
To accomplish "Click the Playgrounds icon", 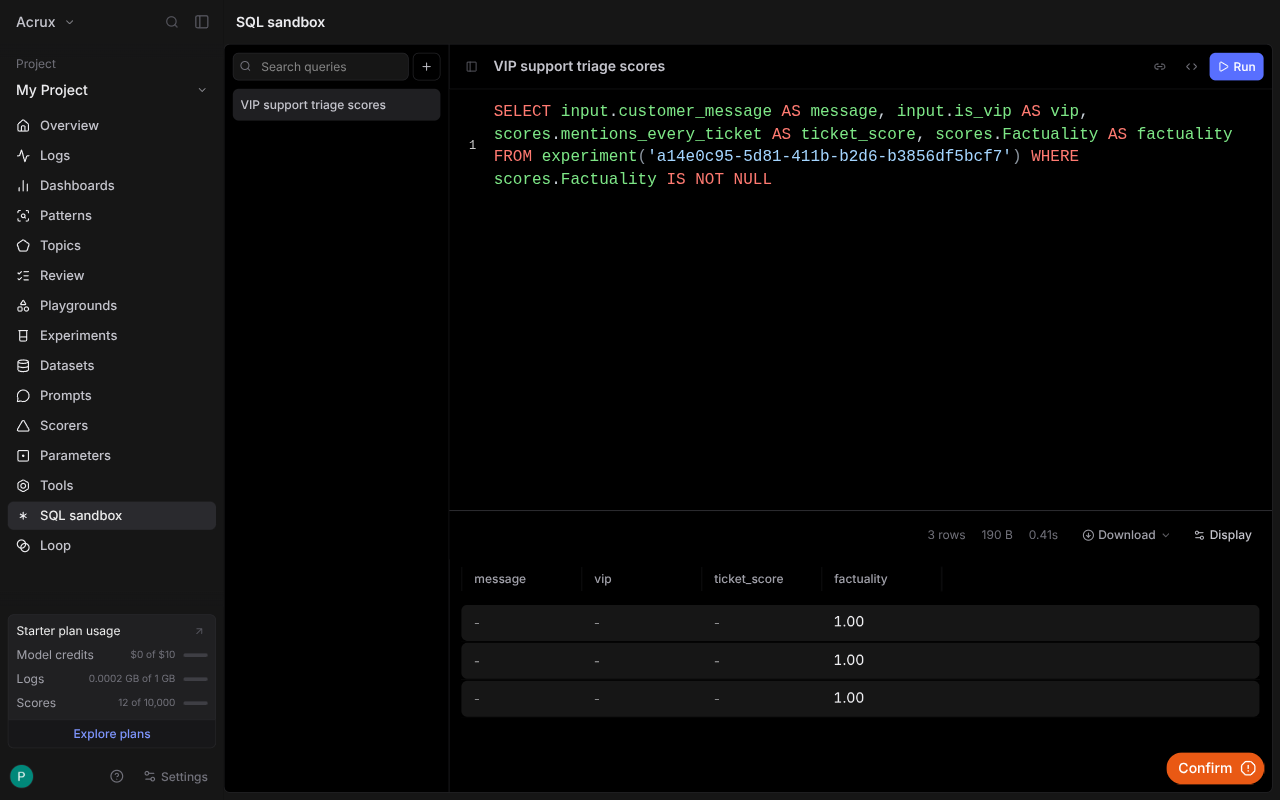I will (x=23, y=305).
